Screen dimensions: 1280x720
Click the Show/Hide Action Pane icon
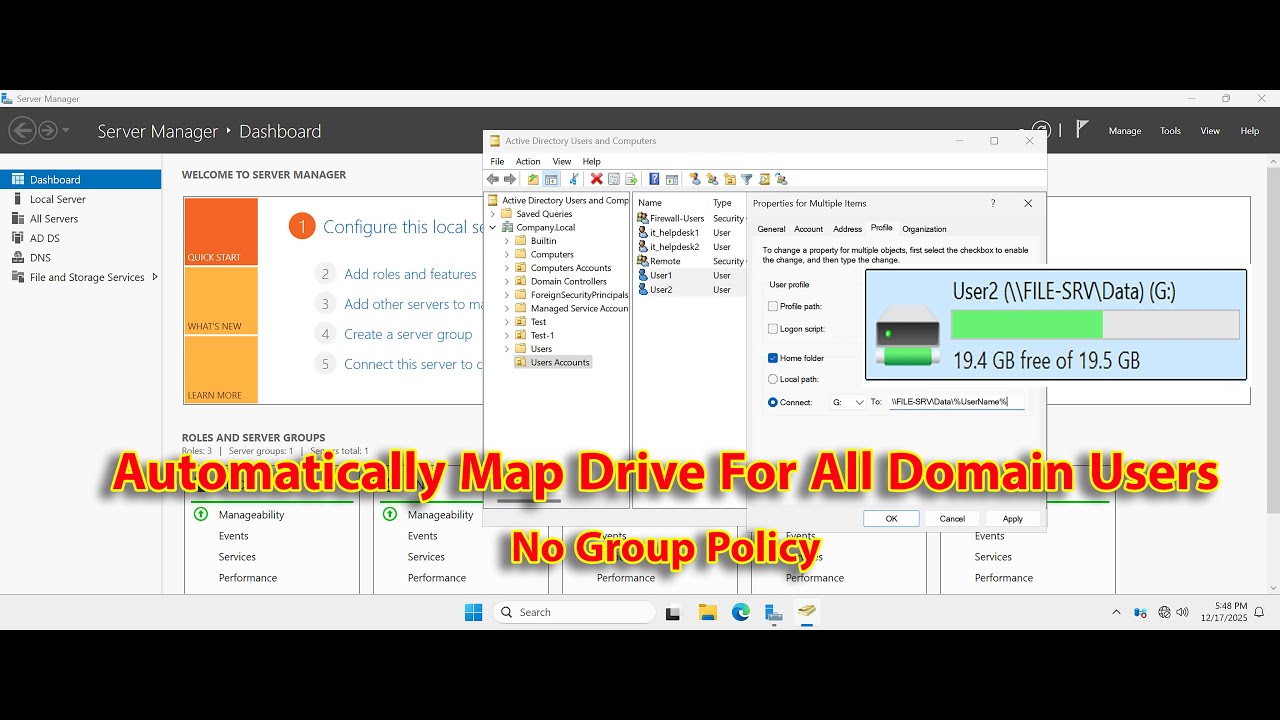[x=672, y=179]
